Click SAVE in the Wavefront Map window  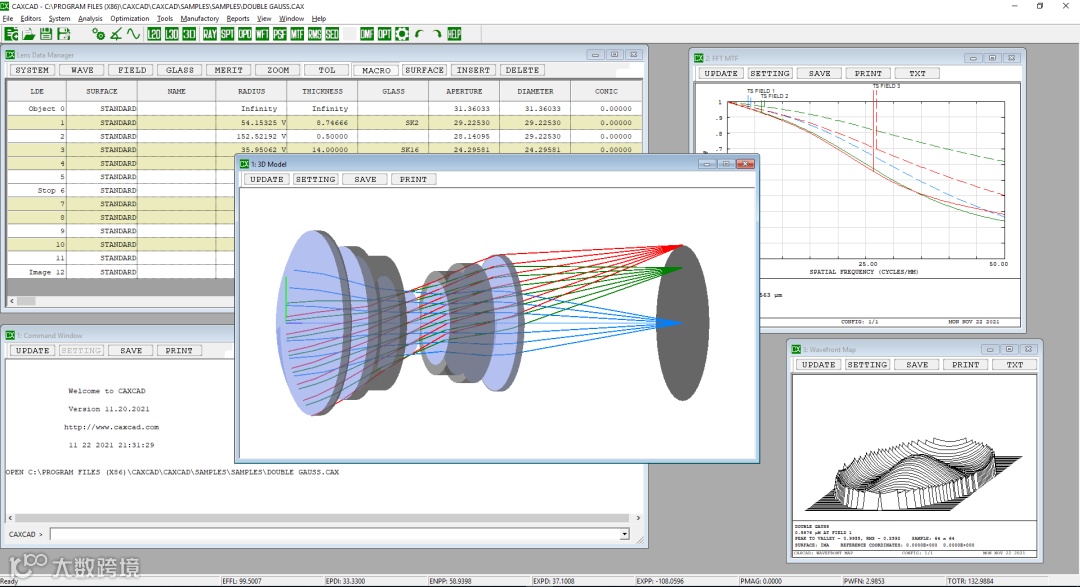coord(917,365)
